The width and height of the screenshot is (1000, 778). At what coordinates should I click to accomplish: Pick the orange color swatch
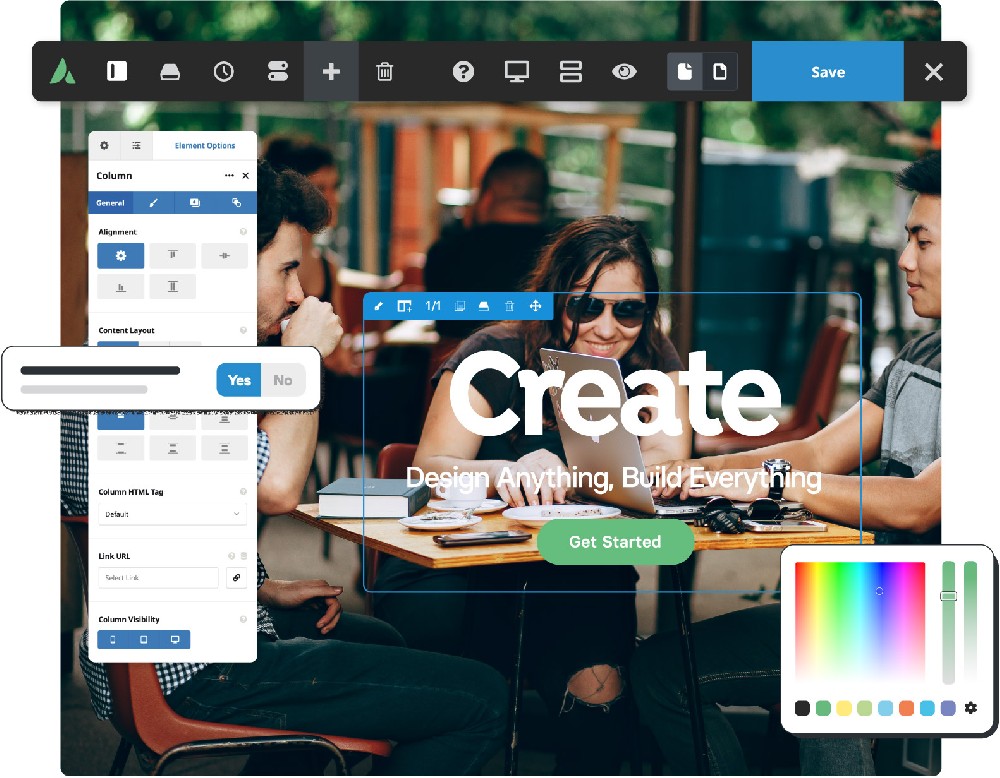coord(906,708)
